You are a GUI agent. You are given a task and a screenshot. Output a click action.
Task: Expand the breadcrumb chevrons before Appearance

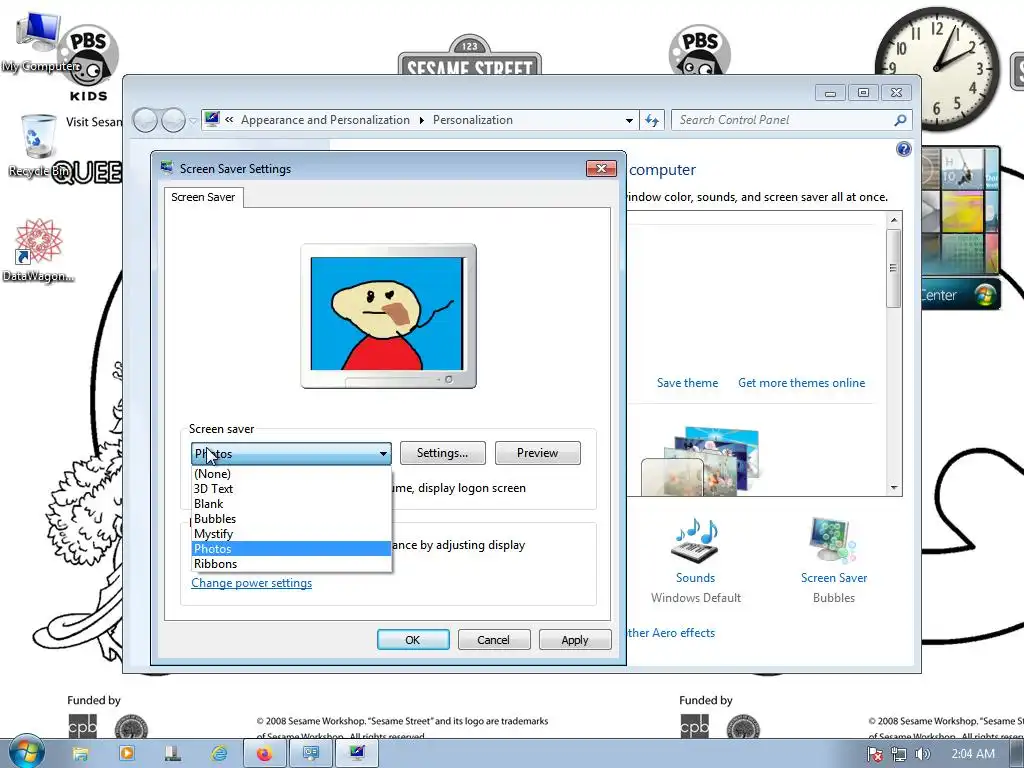[x=229, y=120]
